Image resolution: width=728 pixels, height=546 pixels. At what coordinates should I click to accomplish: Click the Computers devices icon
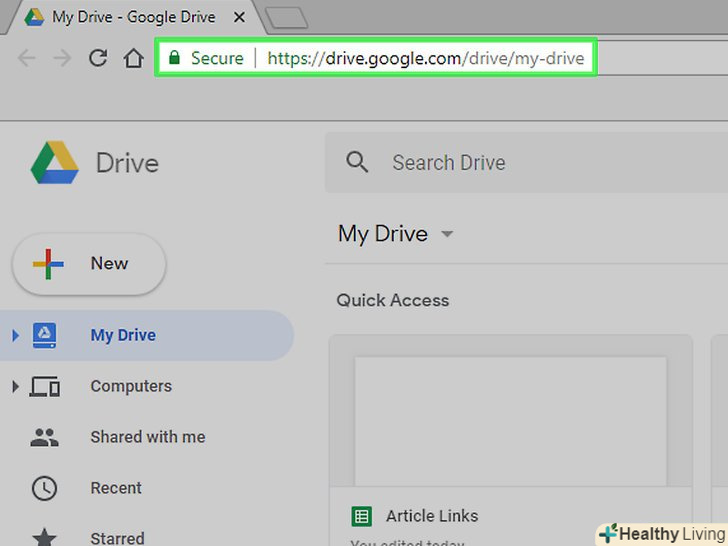click(x=45, y=386)
